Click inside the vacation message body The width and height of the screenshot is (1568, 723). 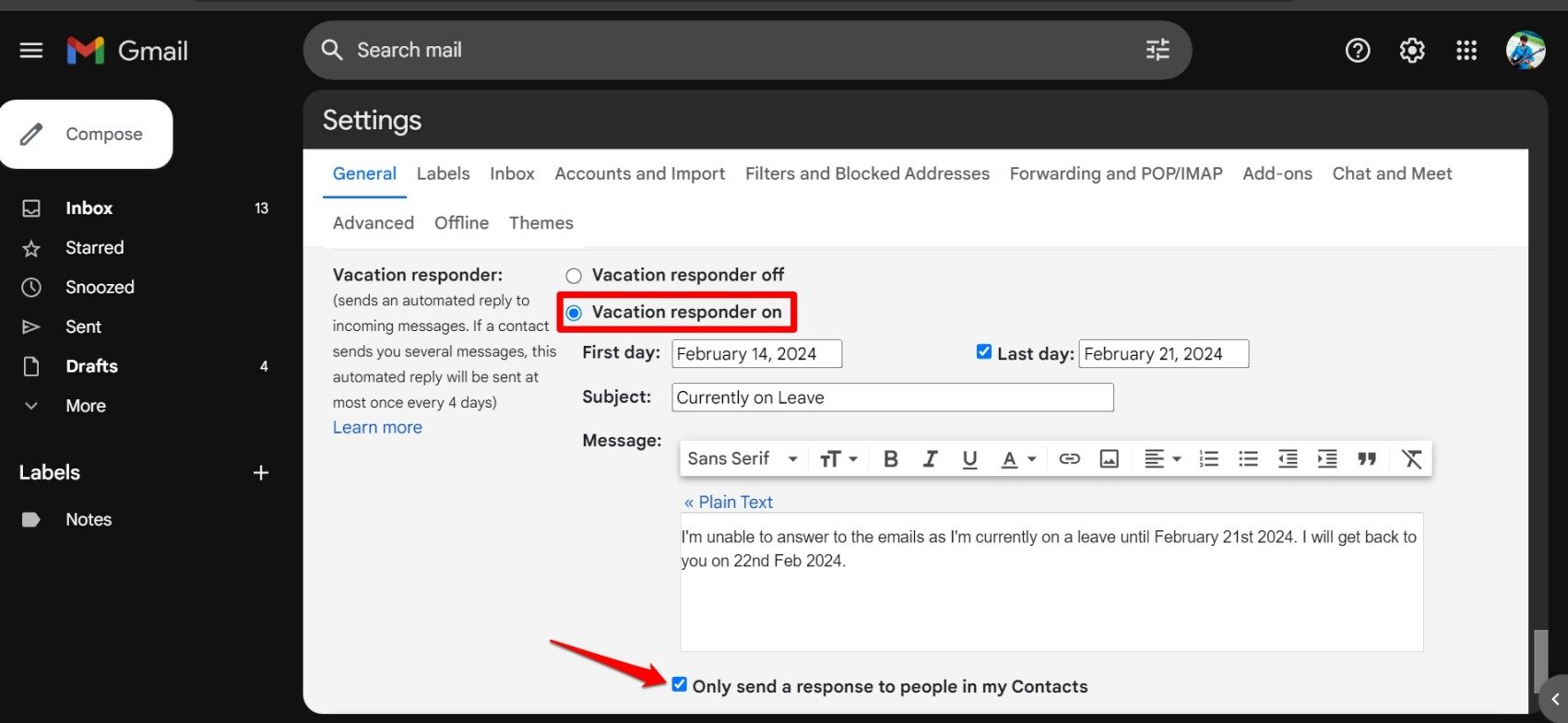pyautogui.click(x=1051, y=582)
